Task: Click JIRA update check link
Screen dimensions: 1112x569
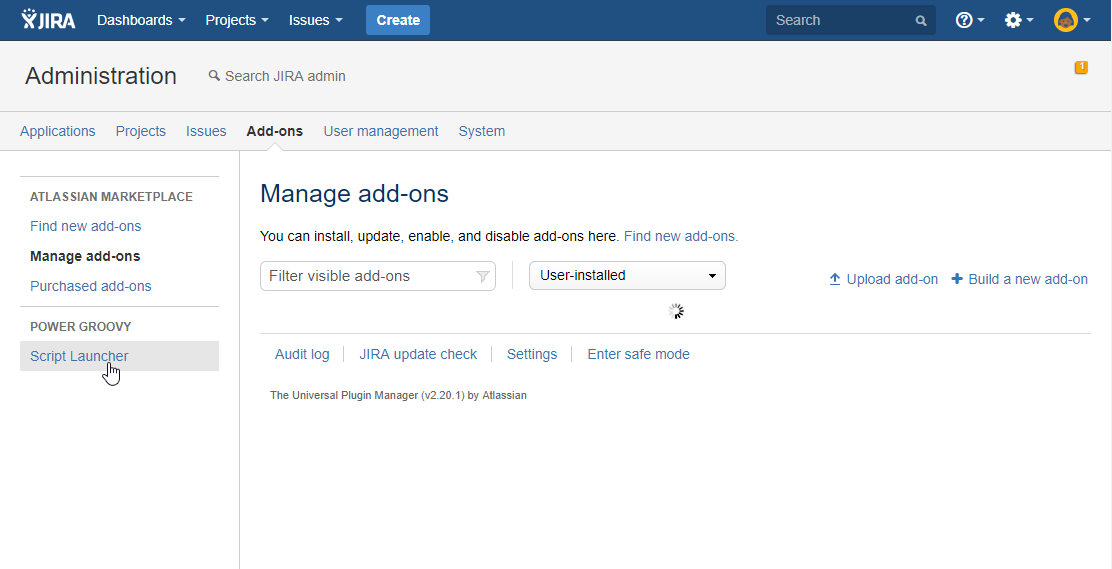Action: [418, 354]
